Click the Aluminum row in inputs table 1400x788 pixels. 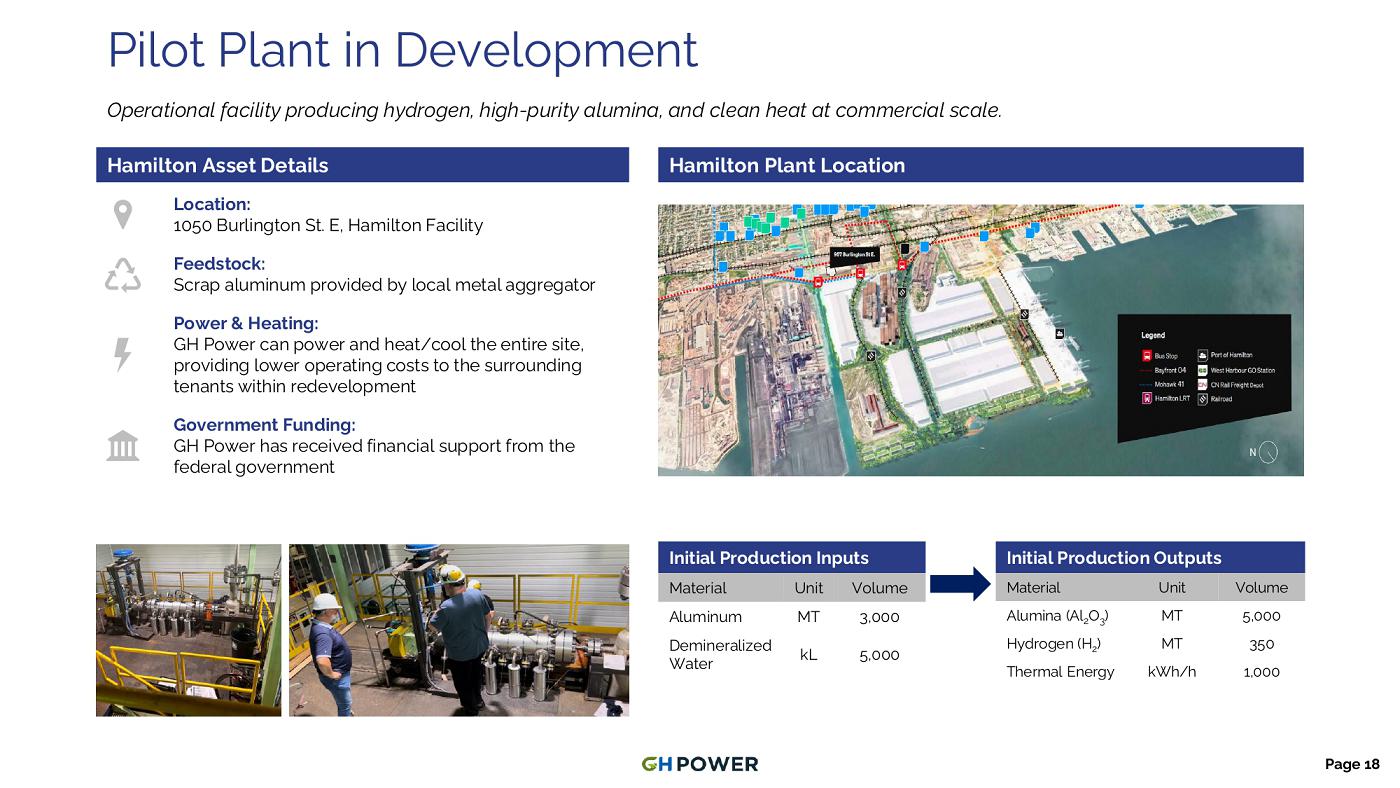791,617
